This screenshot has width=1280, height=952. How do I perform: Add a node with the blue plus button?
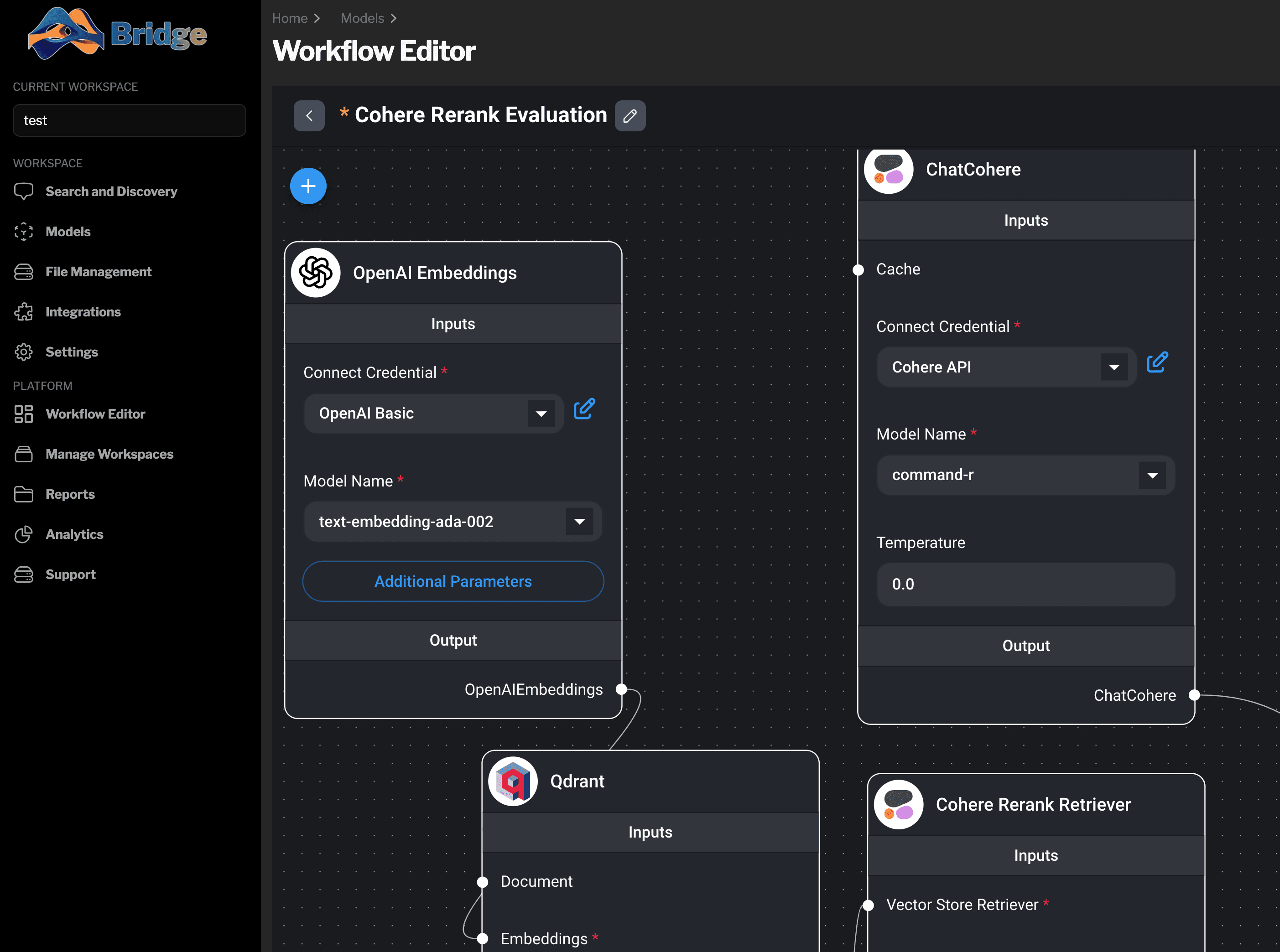pos(308,186)
